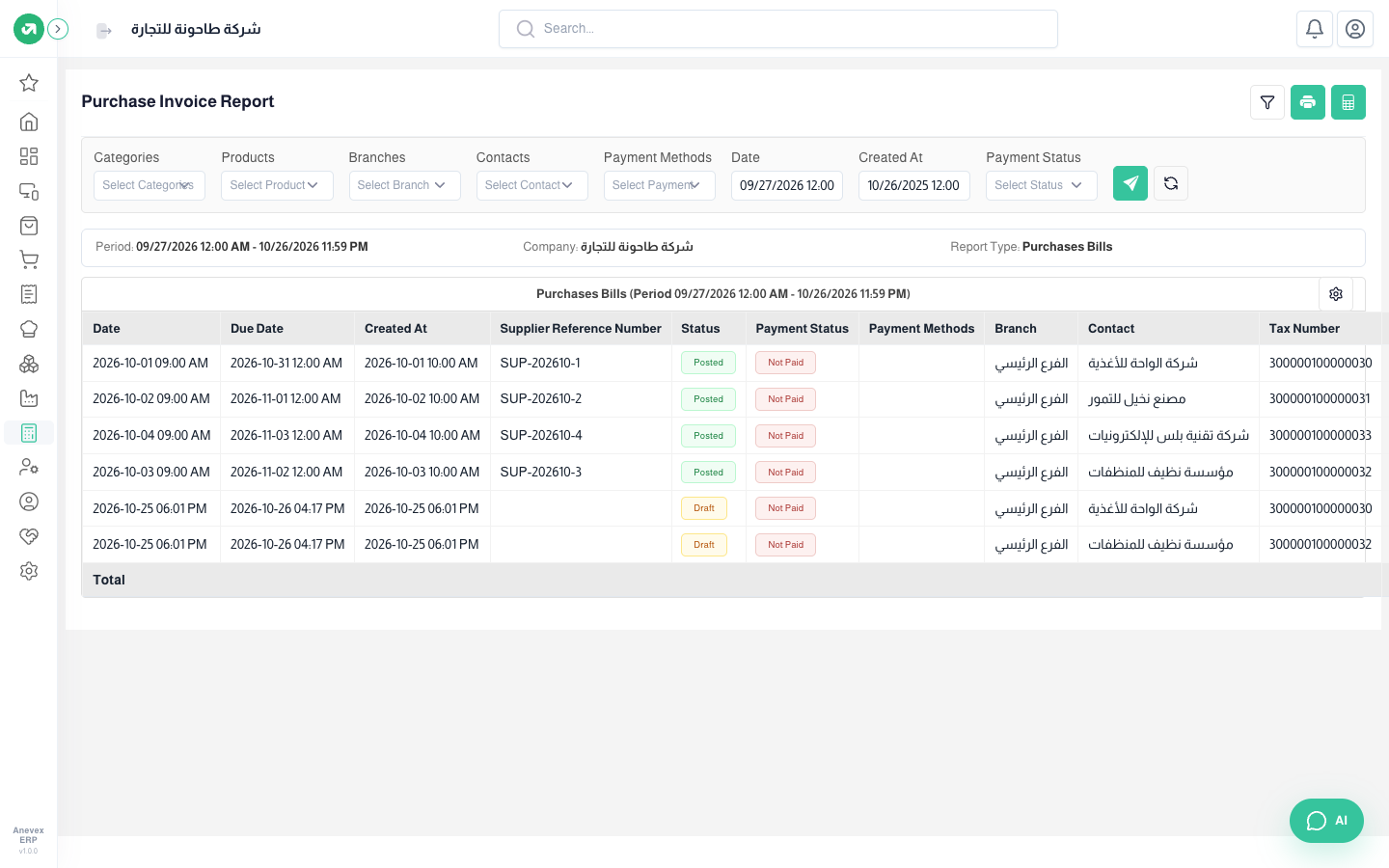Open the shopping bag icon in sidebar
1389x868 pixels.
tap(29, 226)
